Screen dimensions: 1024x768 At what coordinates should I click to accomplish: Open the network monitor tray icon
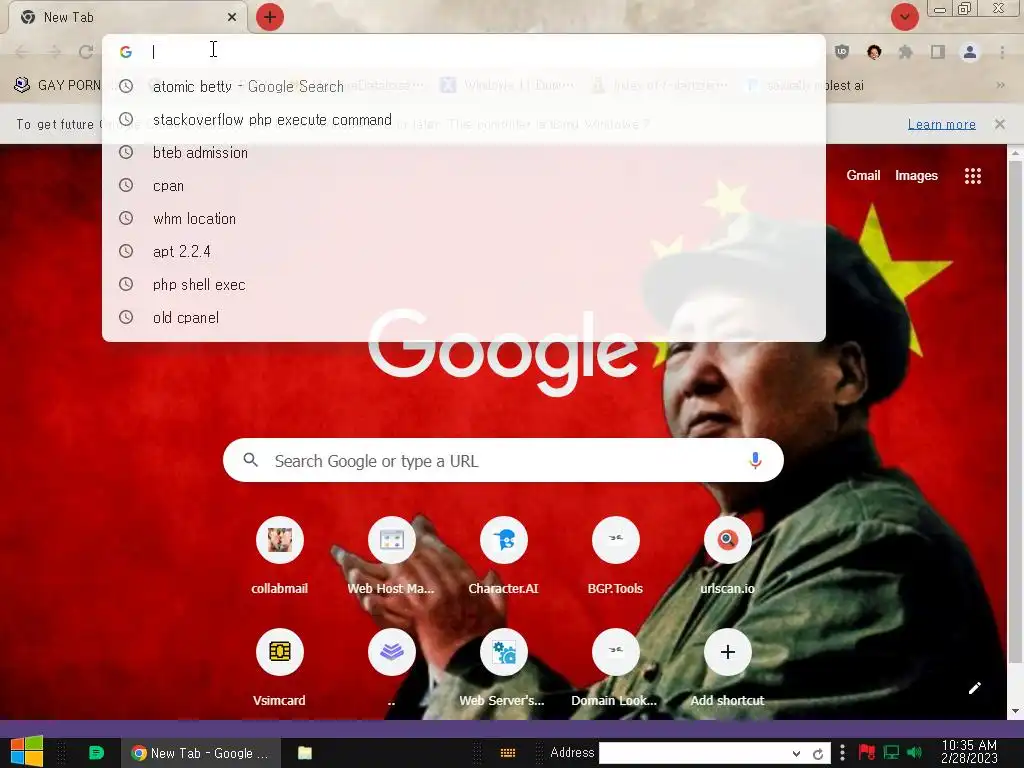tap(891, 753)
